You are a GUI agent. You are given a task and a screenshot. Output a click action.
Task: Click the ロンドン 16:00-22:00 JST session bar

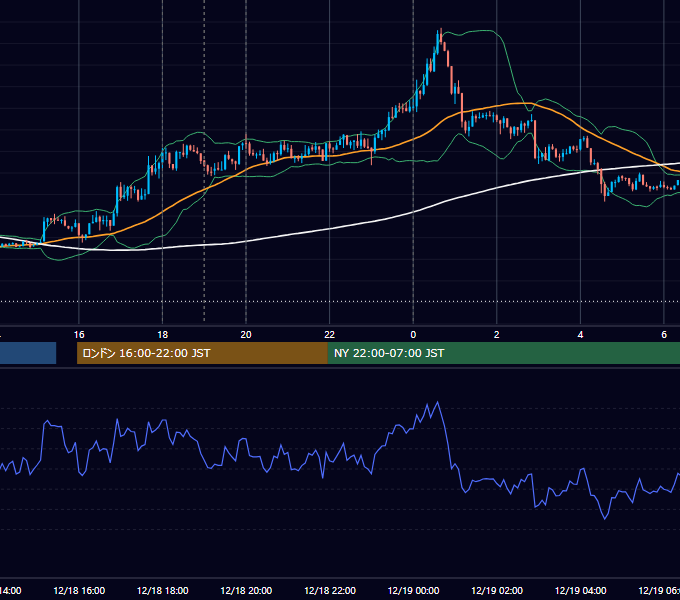[202, 353]
